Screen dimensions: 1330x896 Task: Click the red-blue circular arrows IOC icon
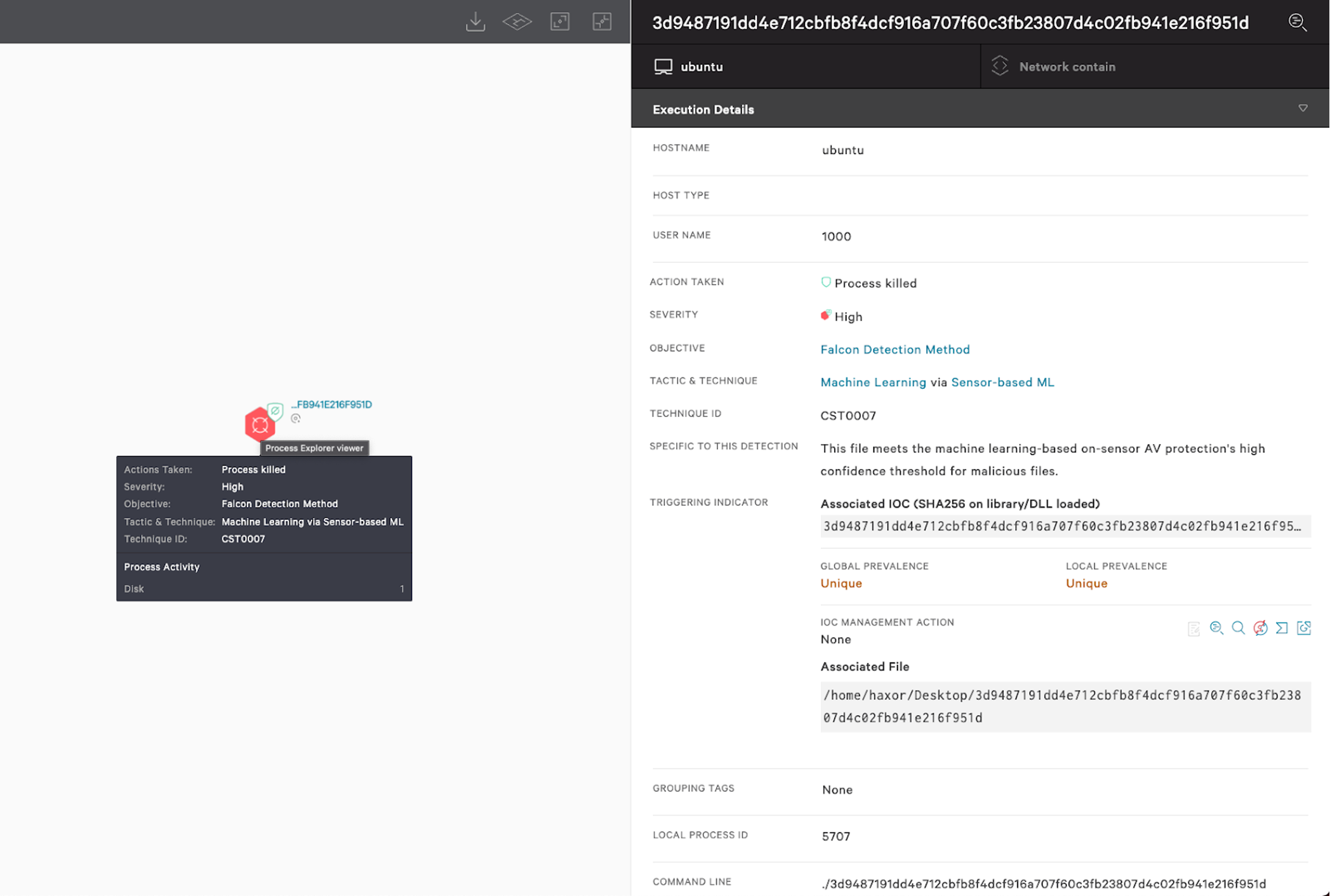(x=1260, y=628)
